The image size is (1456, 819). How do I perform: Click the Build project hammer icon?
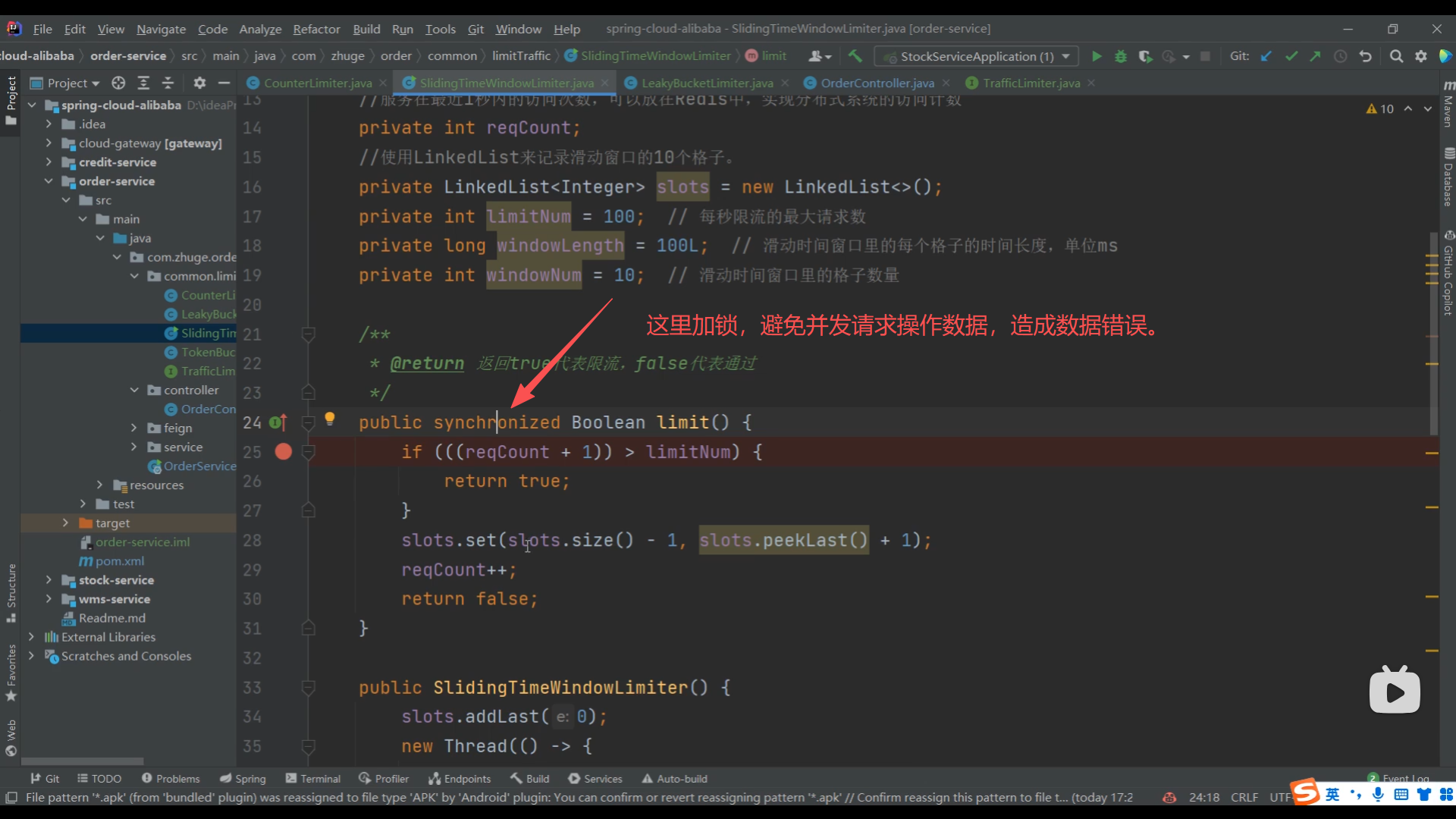[x=855, y=56]
